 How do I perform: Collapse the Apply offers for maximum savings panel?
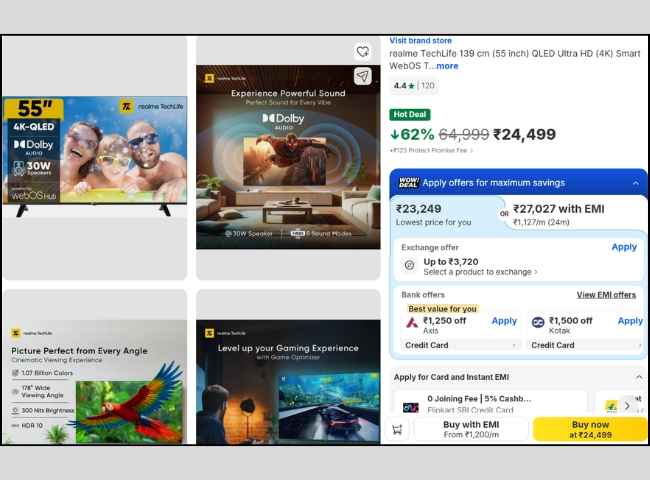click(635, 183)
